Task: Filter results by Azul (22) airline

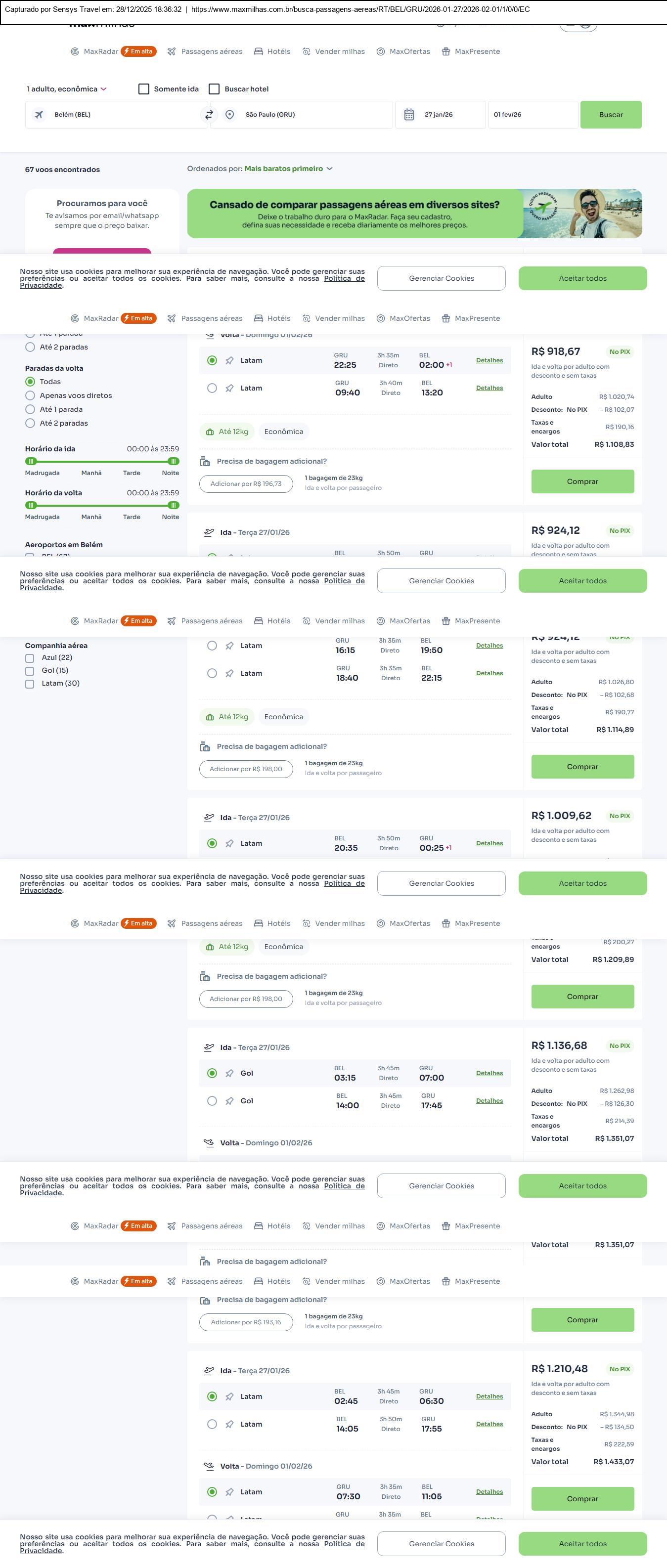Action: point(30,658)
